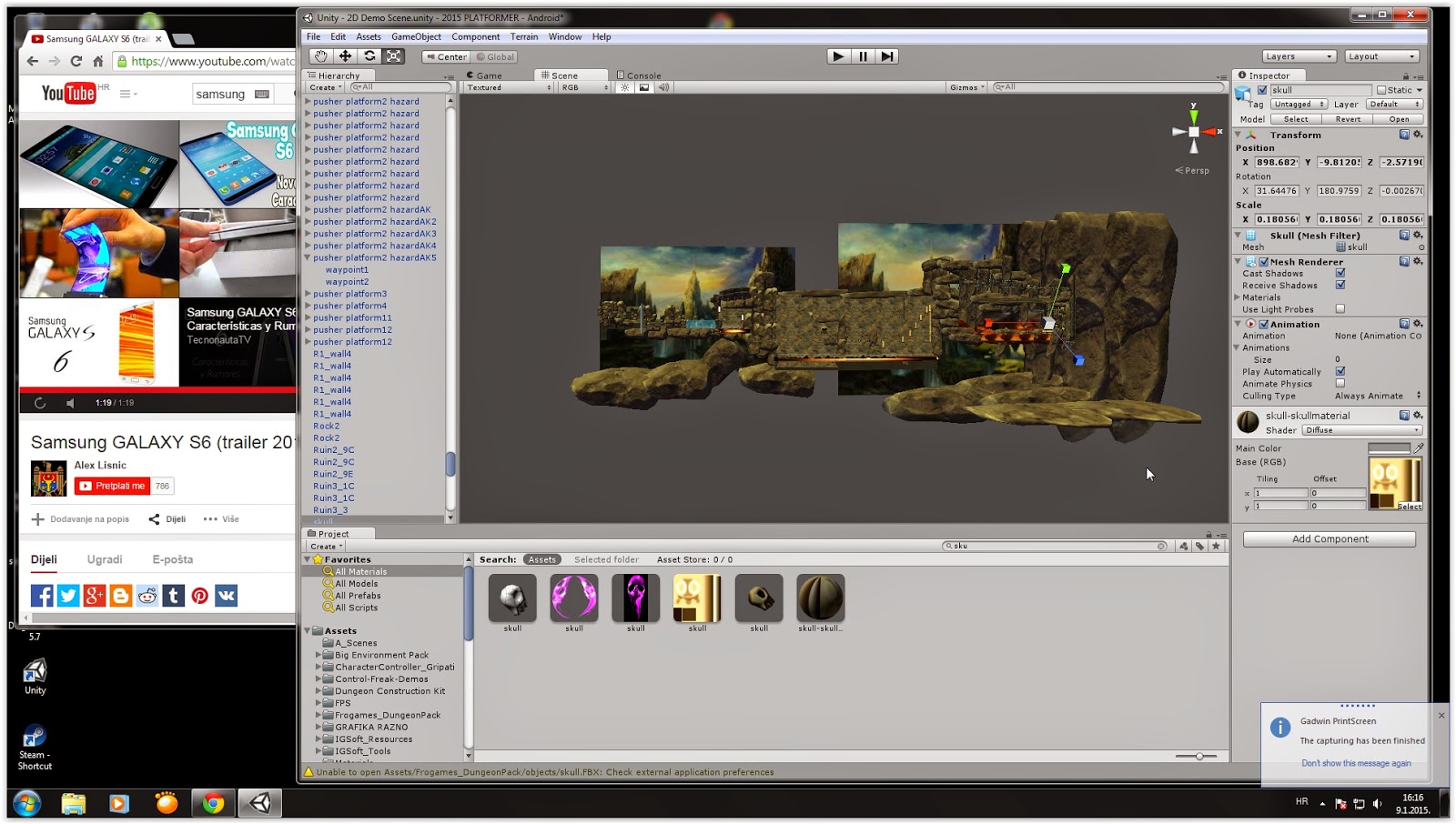The width and height of the screenshot is (1456, 824).
Task: Click the Pause button in Unity
Action: (863, 56)
